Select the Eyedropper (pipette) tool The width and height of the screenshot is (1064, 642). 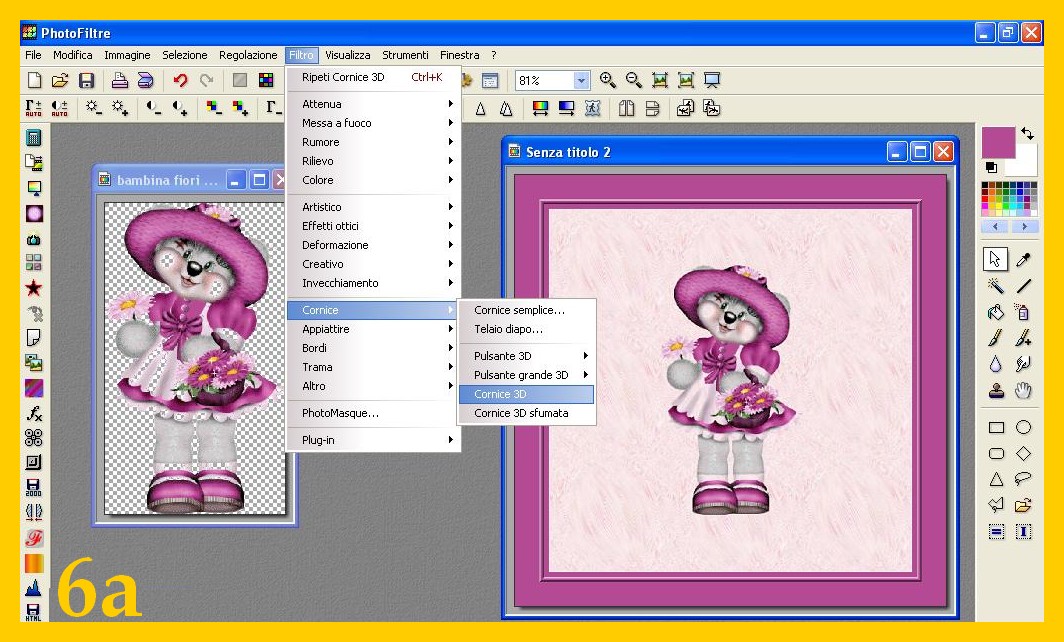coord(1023,260)
